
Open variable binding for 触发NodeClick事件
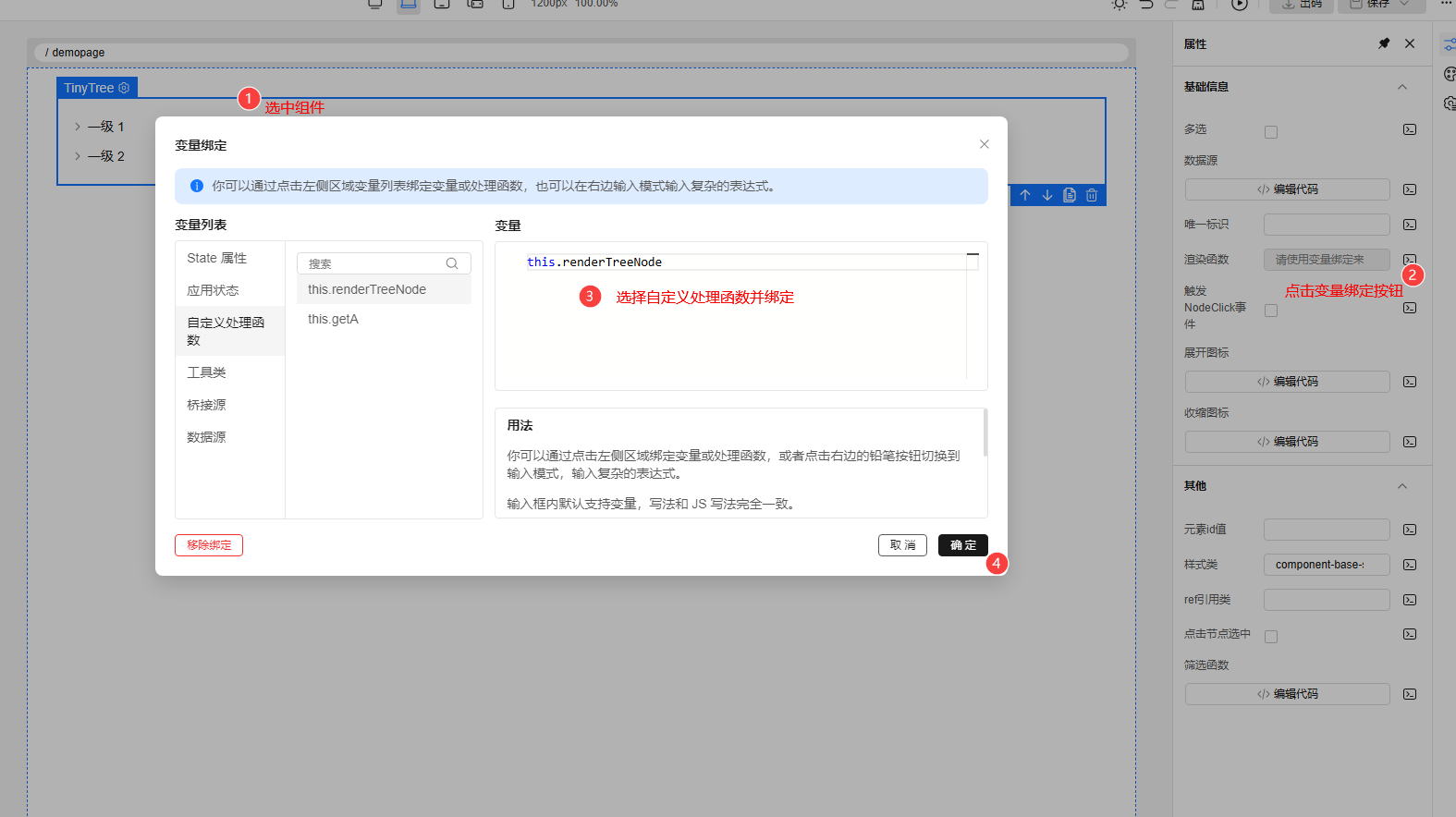(x=1410, y=308)
